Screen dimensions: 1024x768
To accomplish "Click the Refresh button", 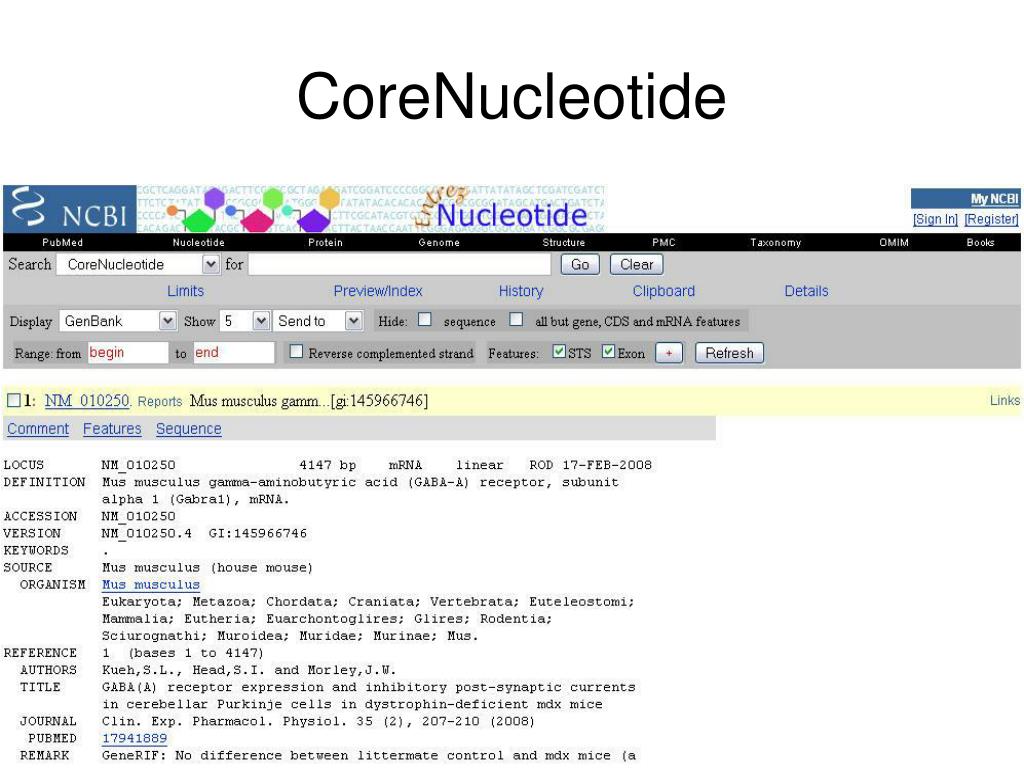I will 729,353.
